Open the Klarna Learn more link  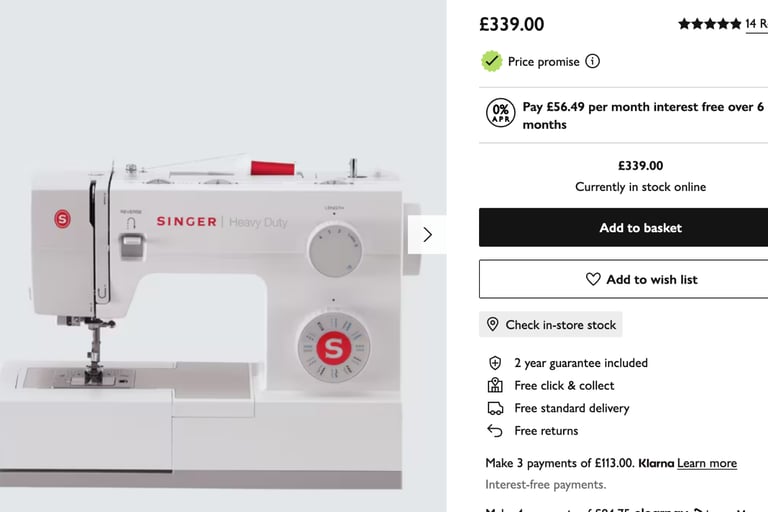pyautogui.click(x=707, y=463)
